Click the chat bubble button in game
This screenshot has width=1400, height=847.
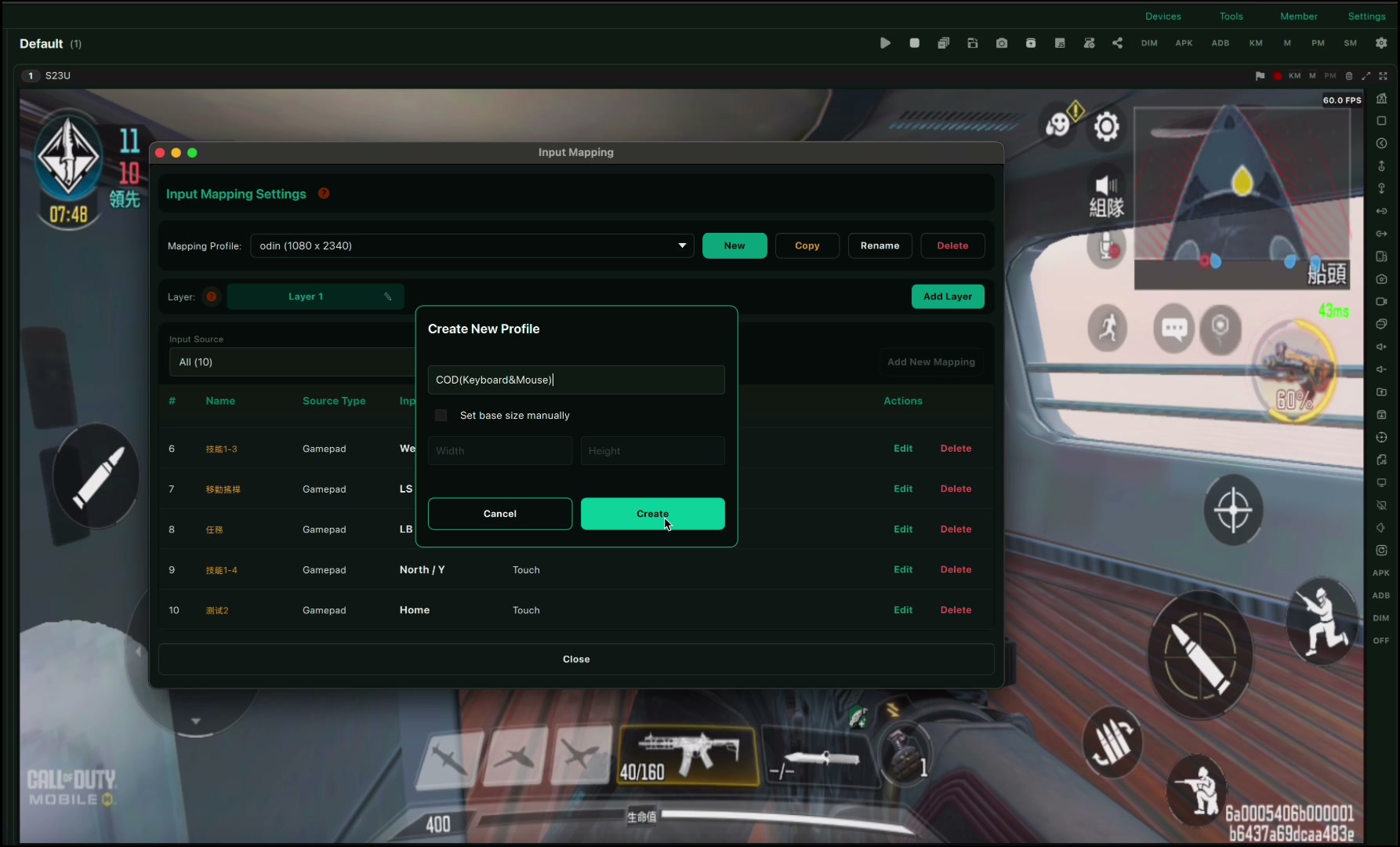click(1173, 328)
